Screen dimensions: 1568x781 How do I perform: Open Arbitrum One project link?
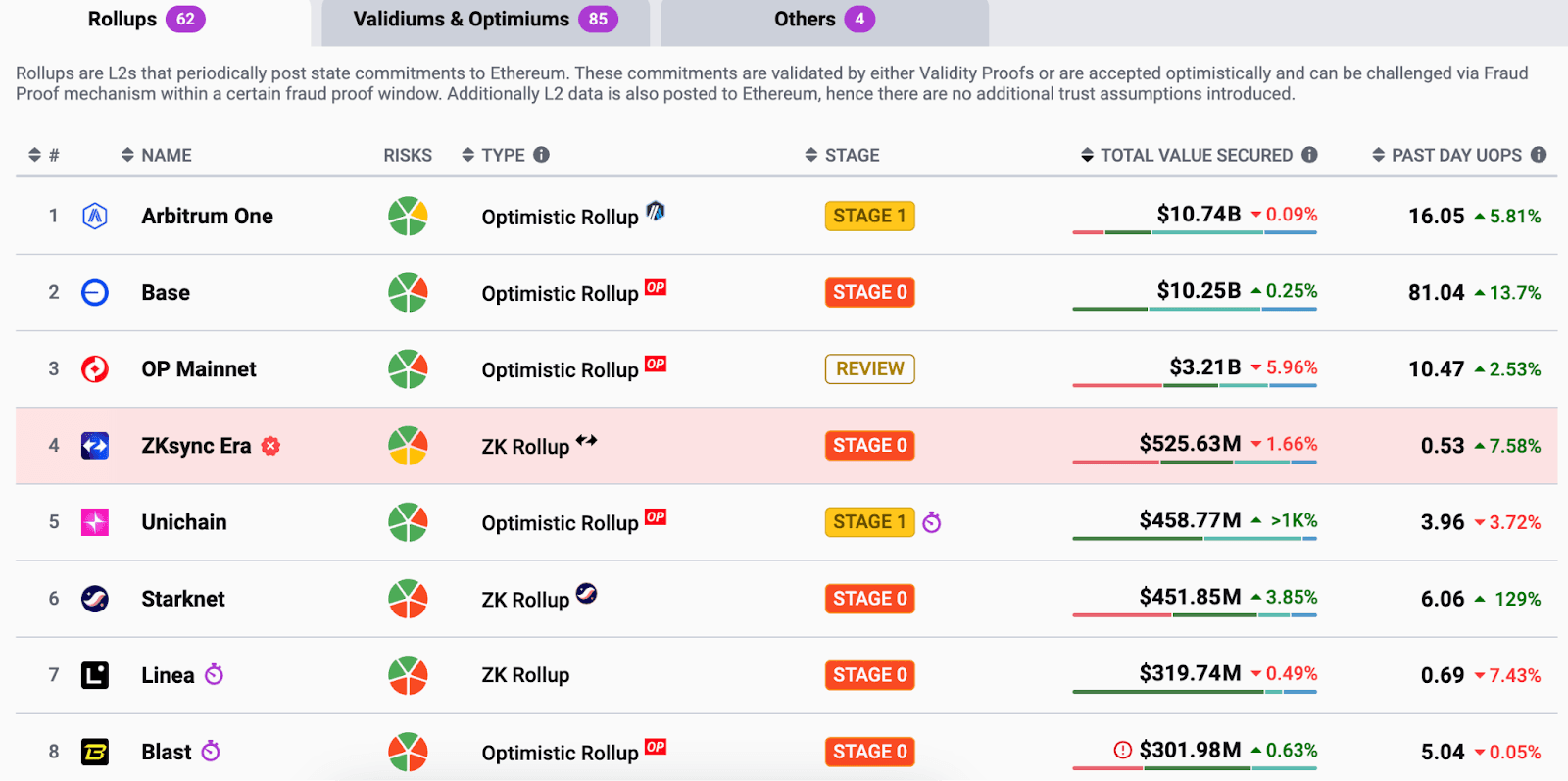tap(207, 216)
